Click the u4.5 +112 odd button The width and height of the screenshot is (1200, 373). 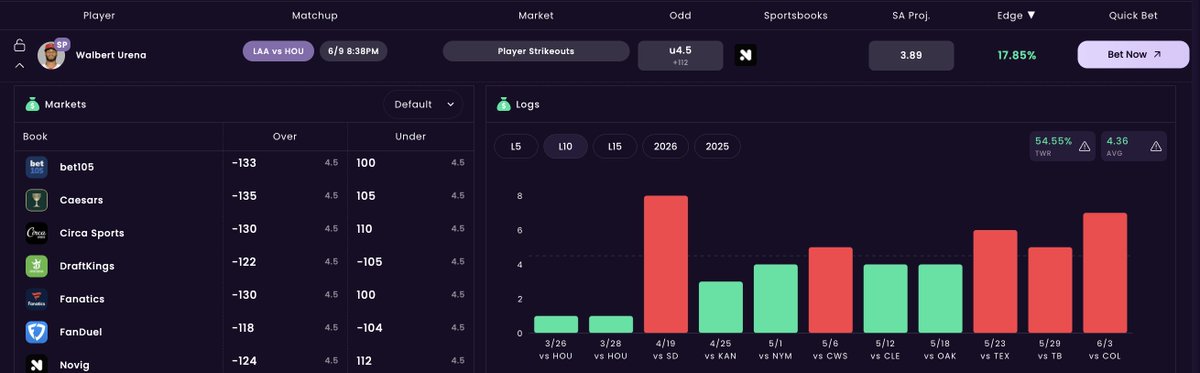[x=680, y=55]
